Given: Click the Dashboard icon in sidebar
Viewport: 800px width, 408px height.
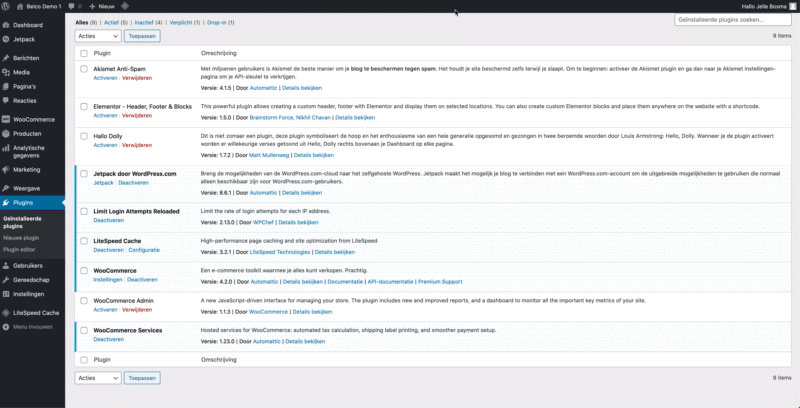Looking at the screenshot, I should pyautogui.click(x=6, y=25).
